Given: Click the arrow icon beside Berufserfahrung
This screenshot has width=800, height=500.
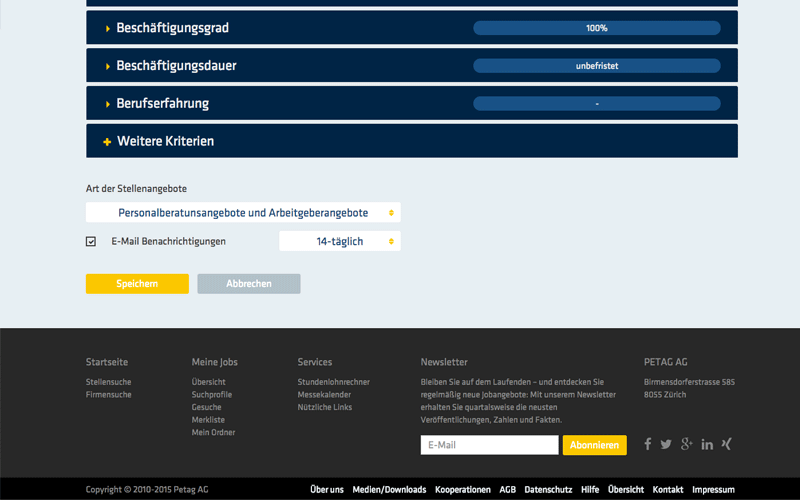Looking at the screenshot, I should (108, 104).
